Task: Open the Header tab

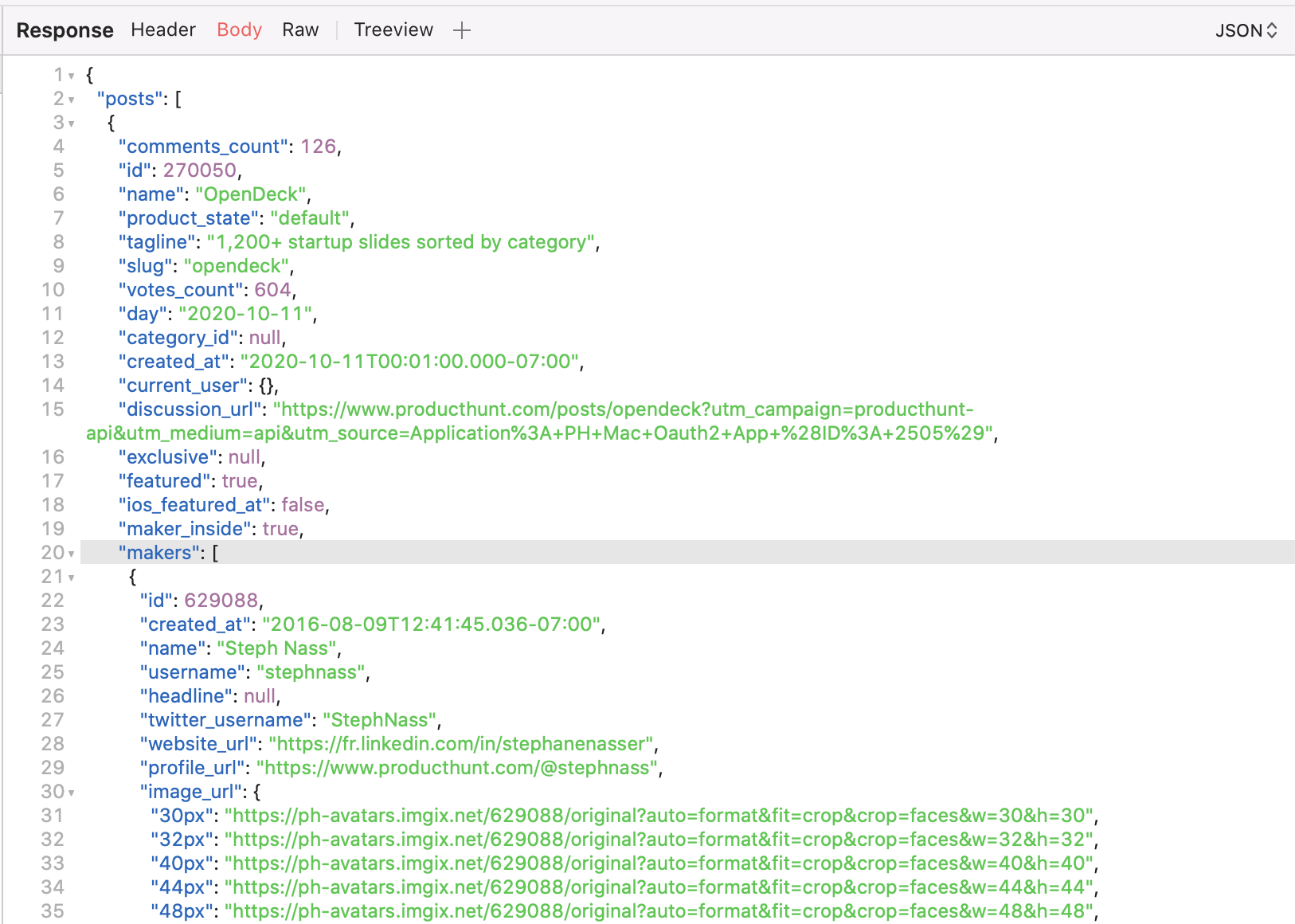Action: pos(162,29)
